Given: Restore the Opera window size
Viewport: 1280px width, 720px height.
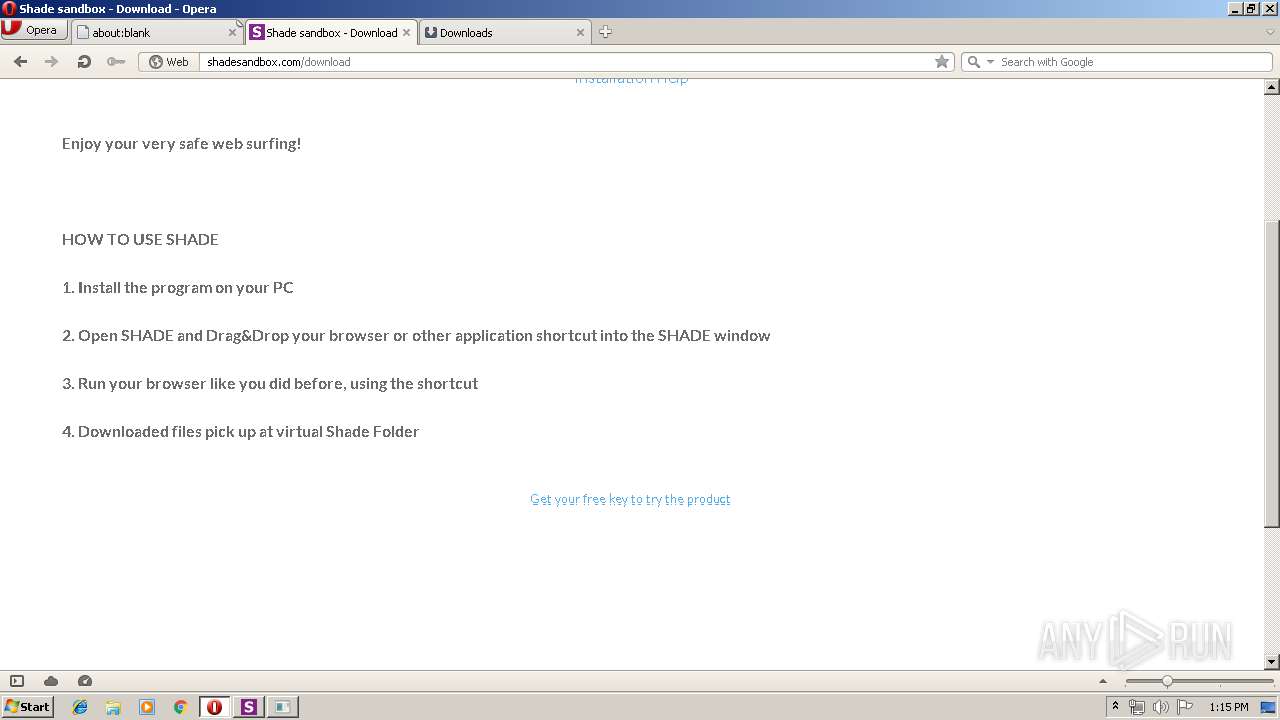Looking at the screenshot, I should pyautogui.click(x=1251, y=8).
